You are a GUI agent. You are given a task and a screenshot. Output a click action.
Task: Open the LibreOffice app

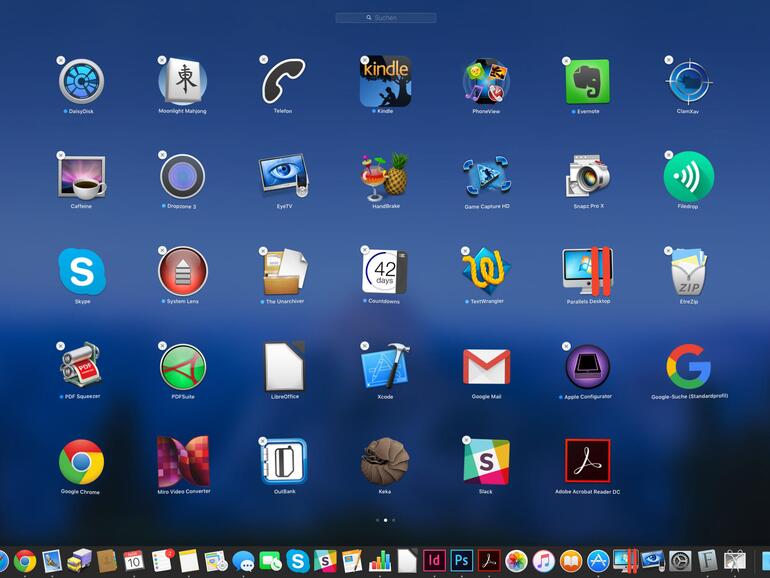click(283, 366)
